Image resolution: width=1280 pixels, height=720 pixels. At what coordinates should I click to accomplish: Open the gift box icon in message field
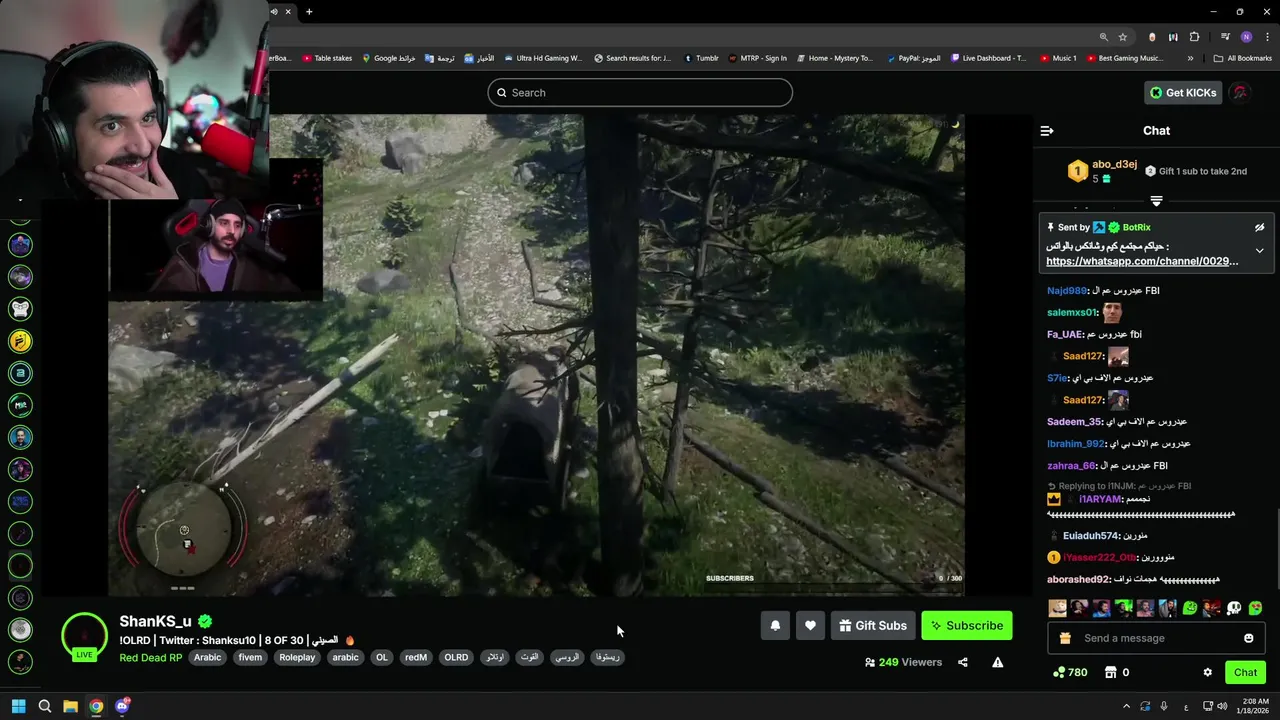(1065, 638)
